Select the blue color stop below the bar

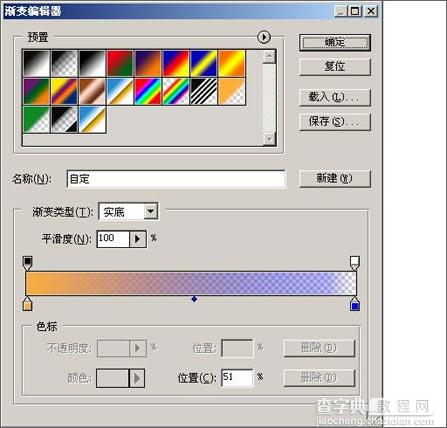355,303
